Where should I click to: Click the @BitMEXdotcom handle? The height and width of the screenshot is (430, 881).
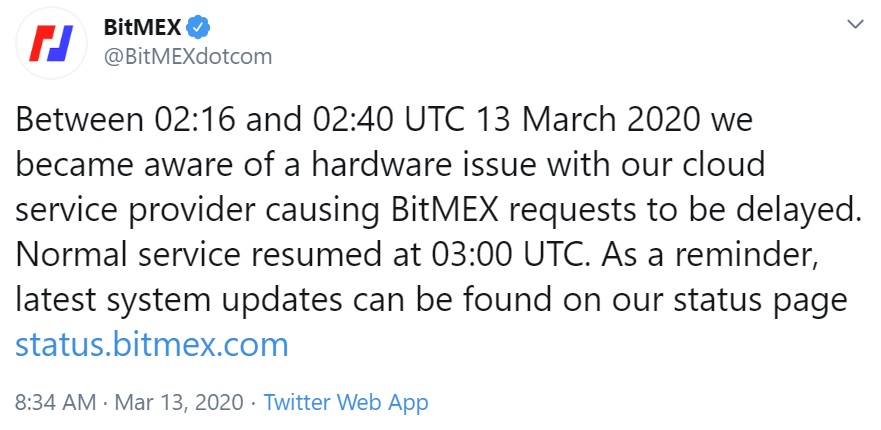click(x=188, y=56)
